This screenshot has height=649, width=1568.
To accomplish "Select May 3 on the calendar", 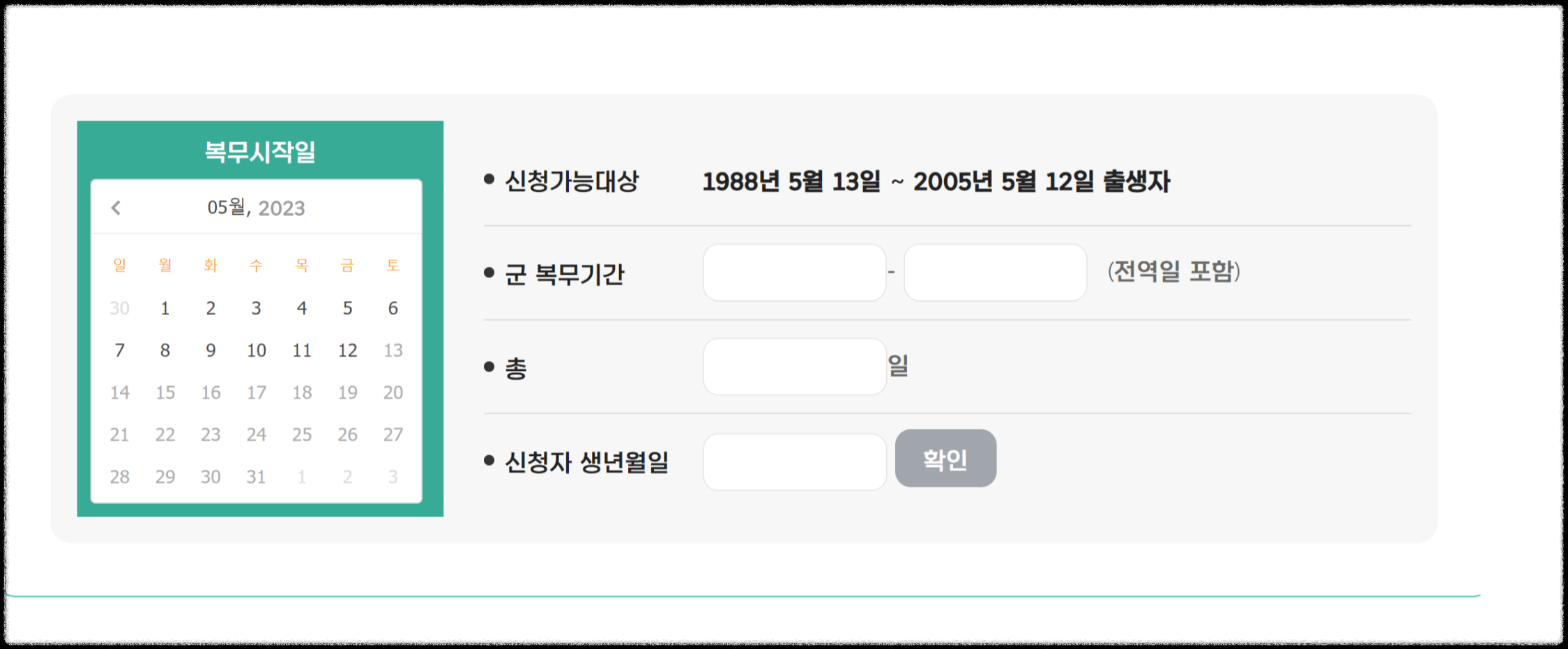I will (x=256, y=308).
